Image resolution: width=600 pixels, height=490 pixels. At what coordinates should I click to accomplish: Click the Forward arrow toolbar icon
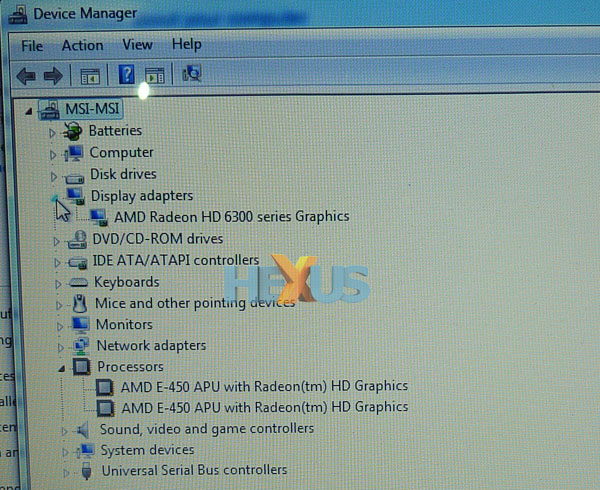pos(53,75)
